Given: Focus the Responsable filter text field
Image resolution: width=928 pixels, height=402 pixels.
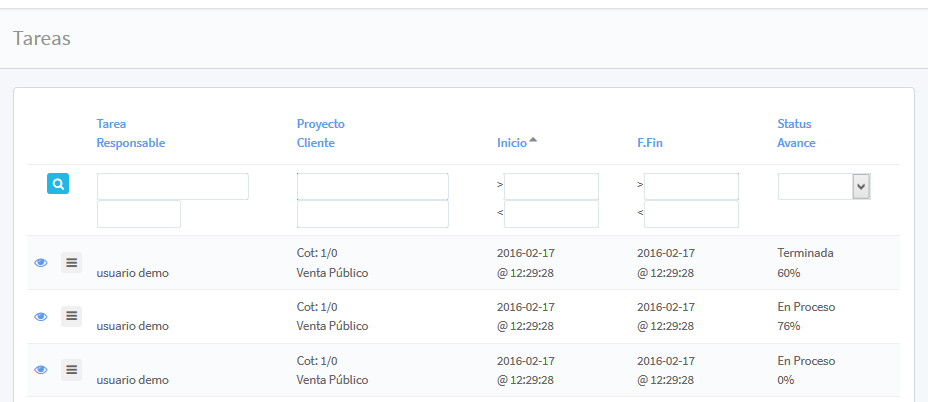Looking at the screenshot, I should (x=138, y=214).
